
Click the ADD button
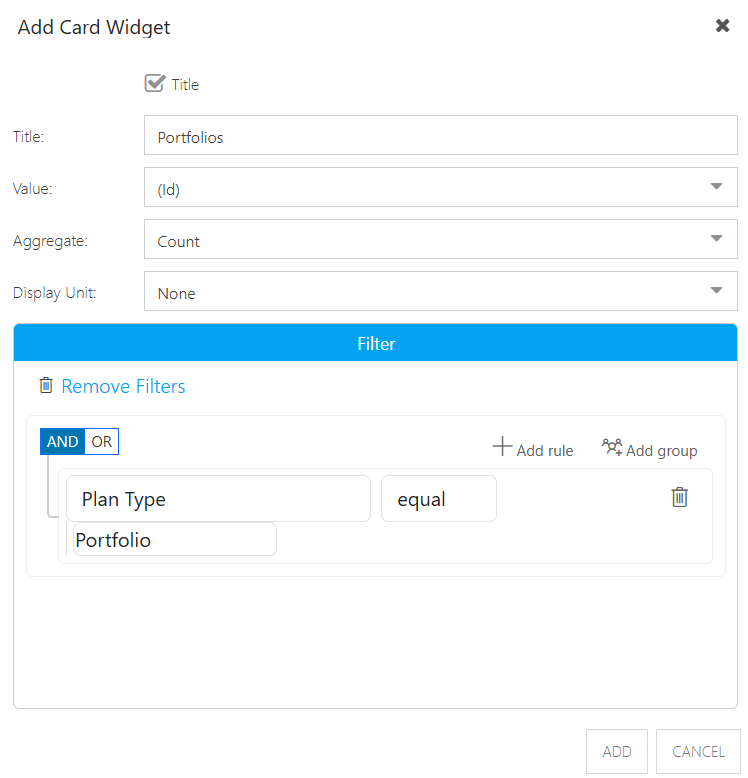[617, 751]
